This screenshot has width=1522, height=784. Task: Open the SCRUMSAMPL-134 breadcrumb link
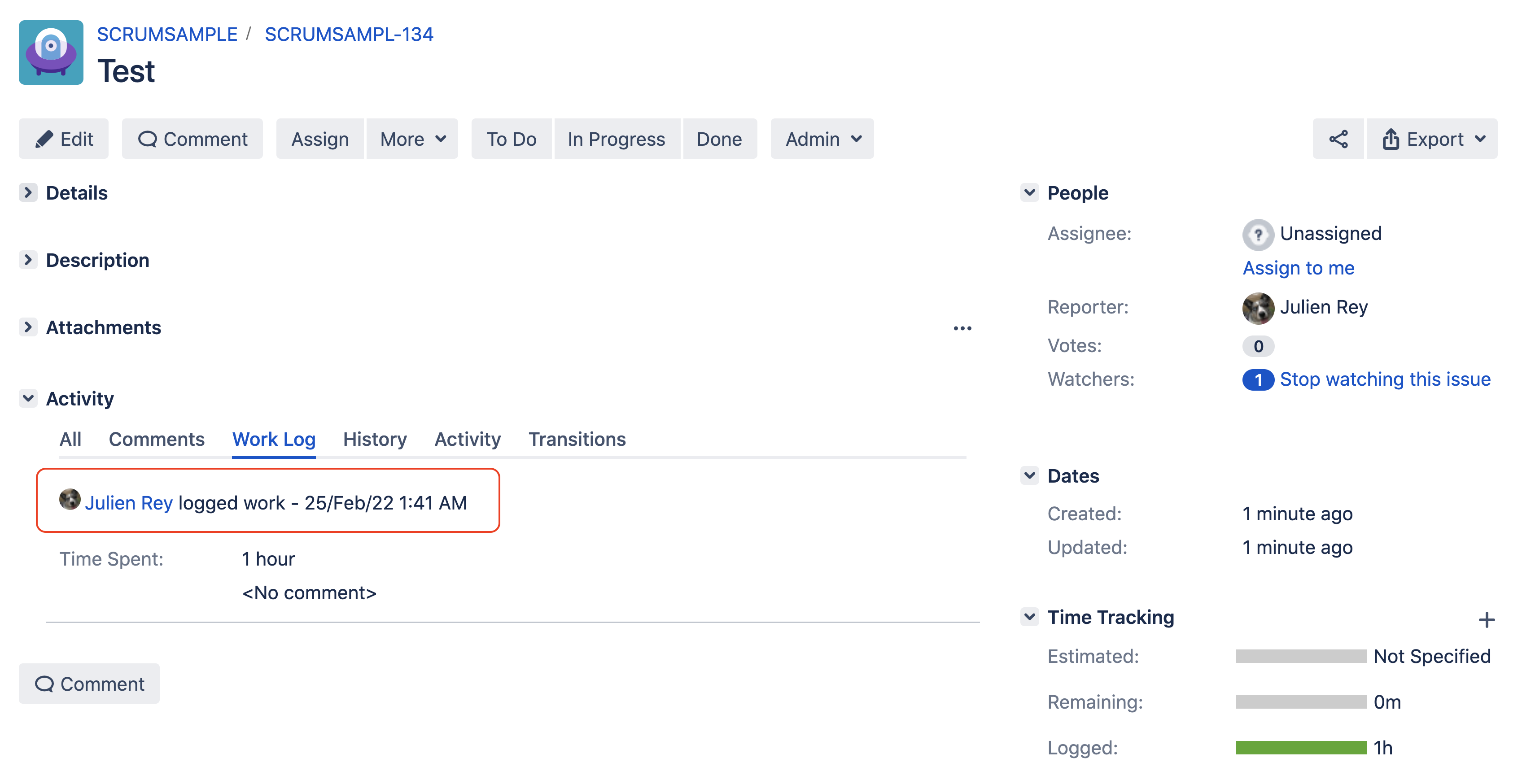[349, 34]
